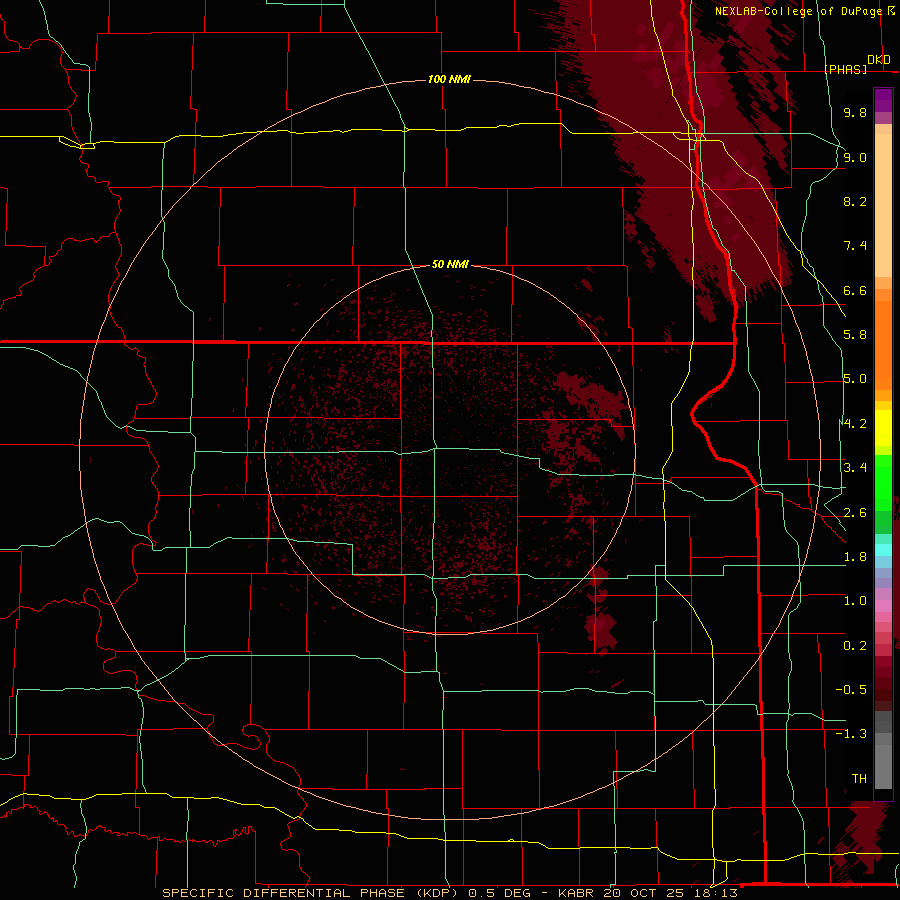Select the bright green swatch on the color bar

[883, 482]
